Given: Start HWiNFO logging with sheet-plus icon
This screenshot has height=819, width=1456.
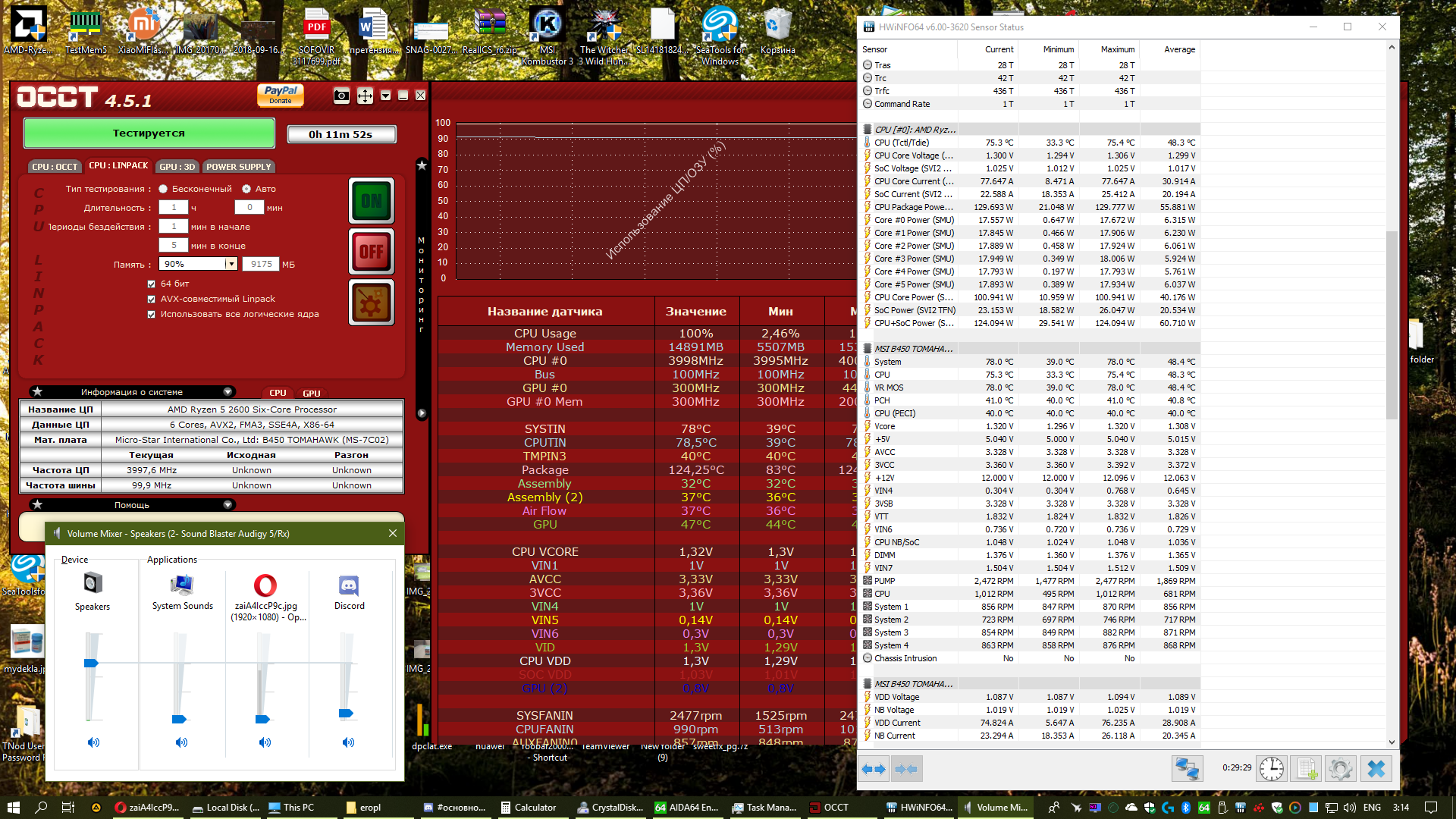Looking at the screenshot, I should [x=1307, y=769].
